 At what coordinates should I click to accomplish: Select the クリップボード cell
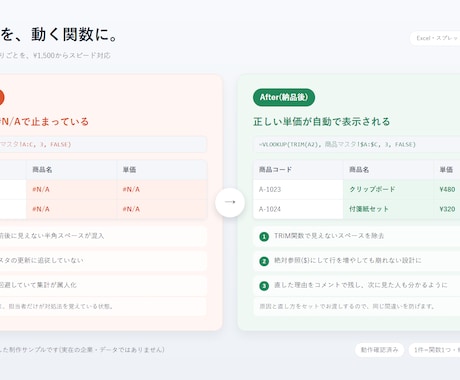(x=388, y=190)
